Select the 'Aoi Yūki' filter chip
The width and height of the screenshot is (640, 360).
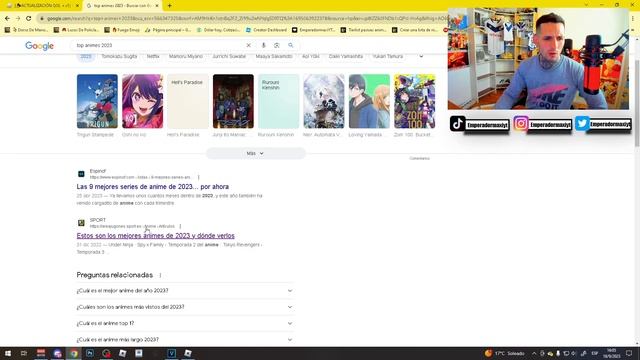coord(311,56)
